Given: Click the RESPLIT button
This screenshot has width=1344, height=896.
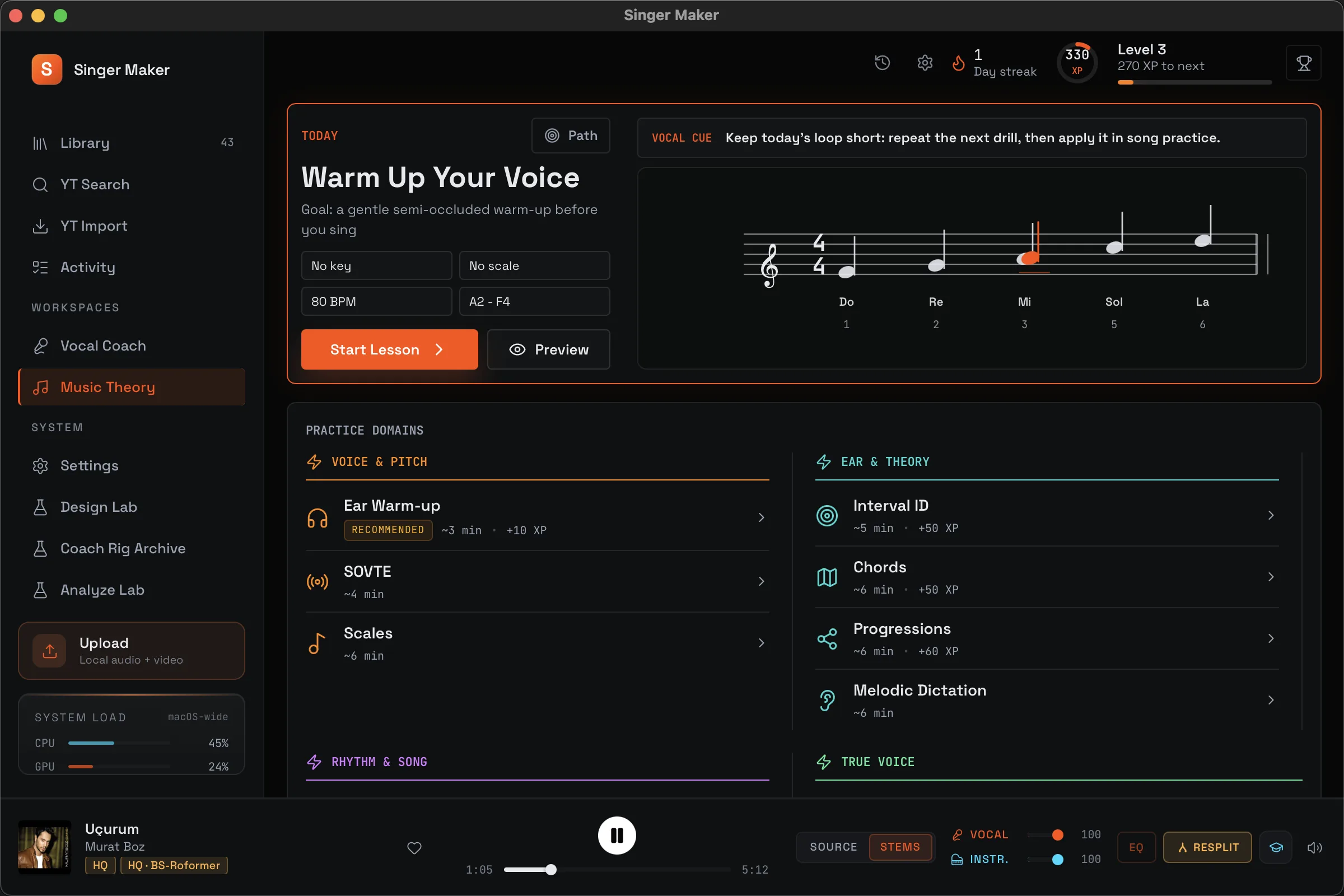Looking at the screenshot, I should (x=1207, y=847).
